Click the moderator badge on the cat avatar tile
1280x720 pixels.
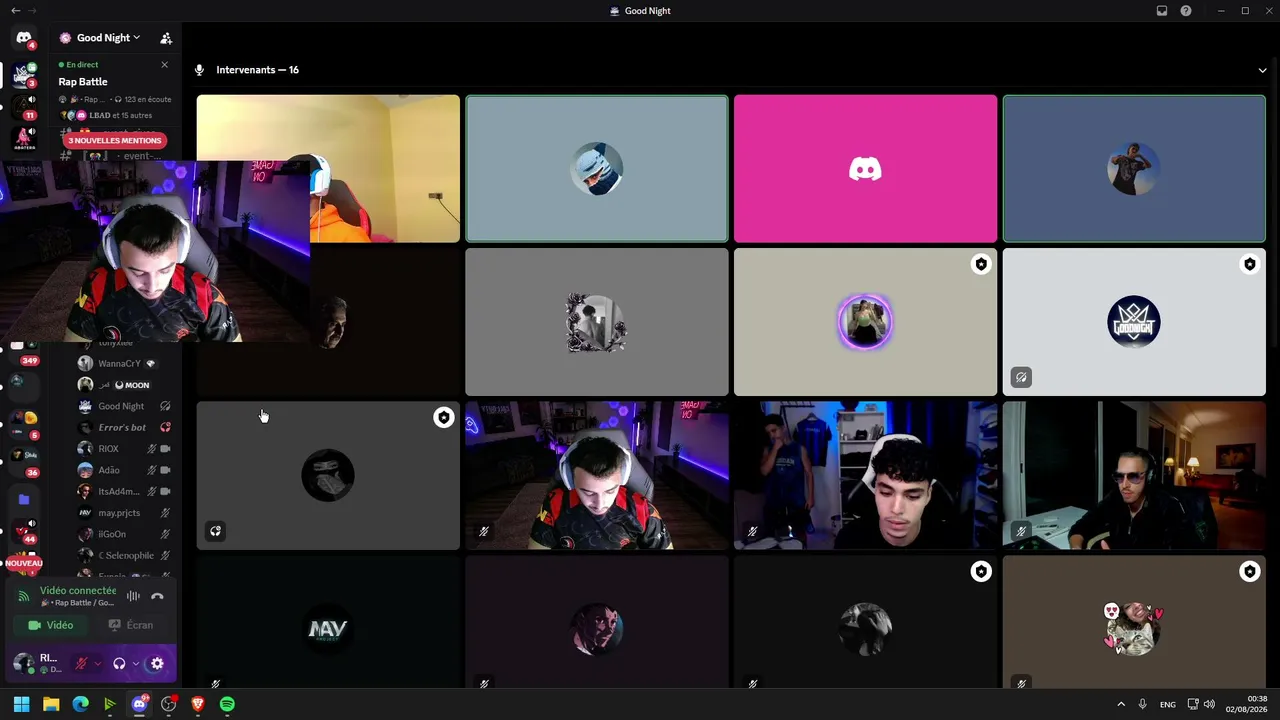click(x=1249, y=571)
